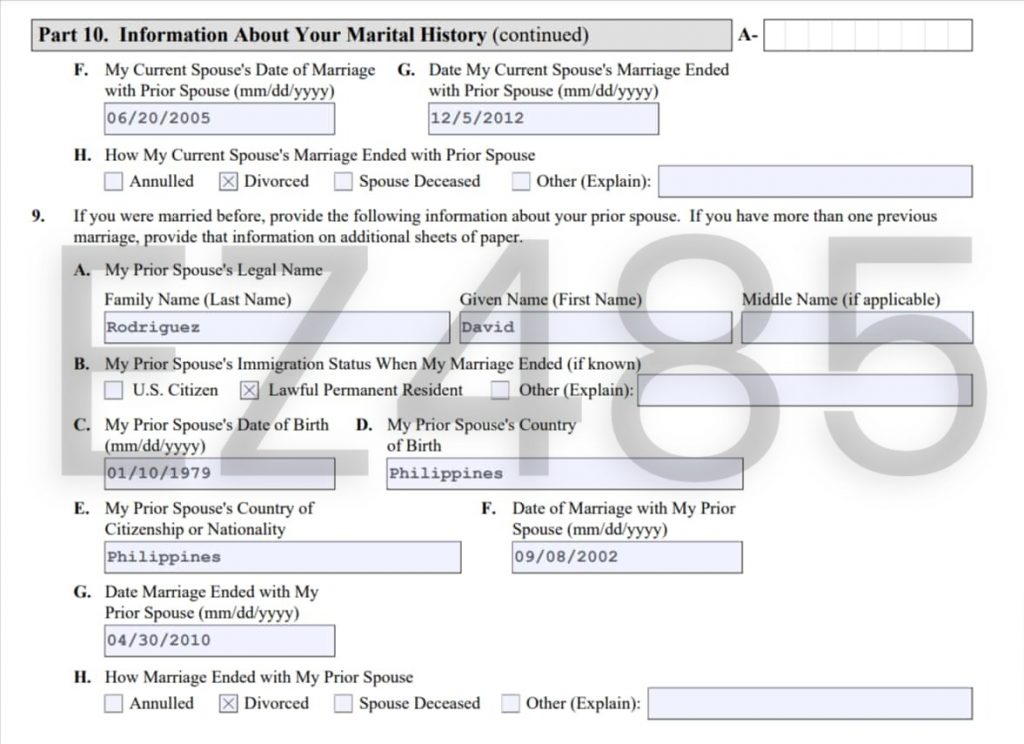Check Spouse Deceased for current spouse's prior marriage
Viewport: 1024px width, 744px height.
click(x=343, y=182)
